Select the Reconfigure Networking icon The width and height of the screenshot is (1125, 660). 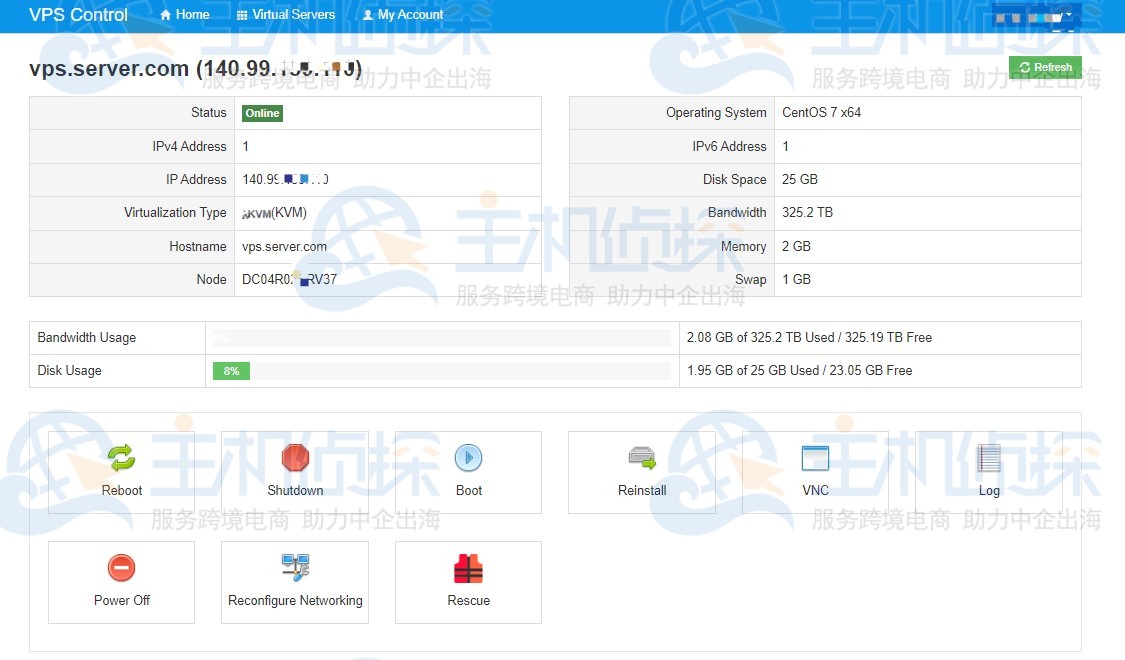click(x=295, y=568)
